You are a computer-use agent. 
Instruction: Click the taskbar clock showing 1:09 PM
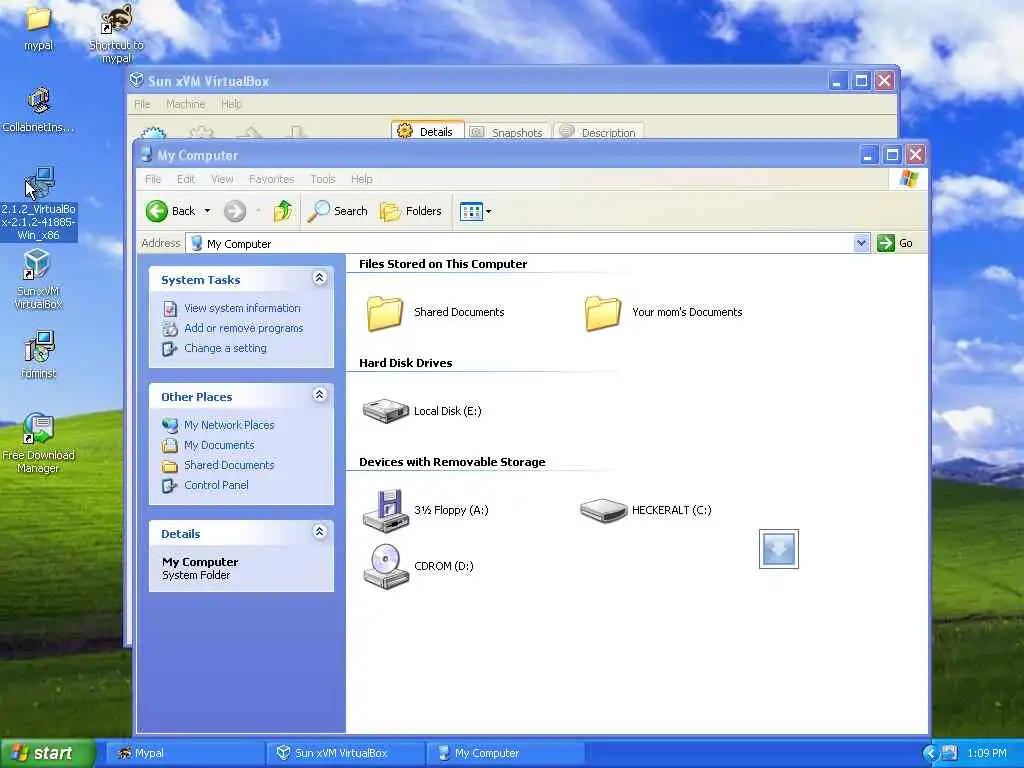click(x=986, y=753)
